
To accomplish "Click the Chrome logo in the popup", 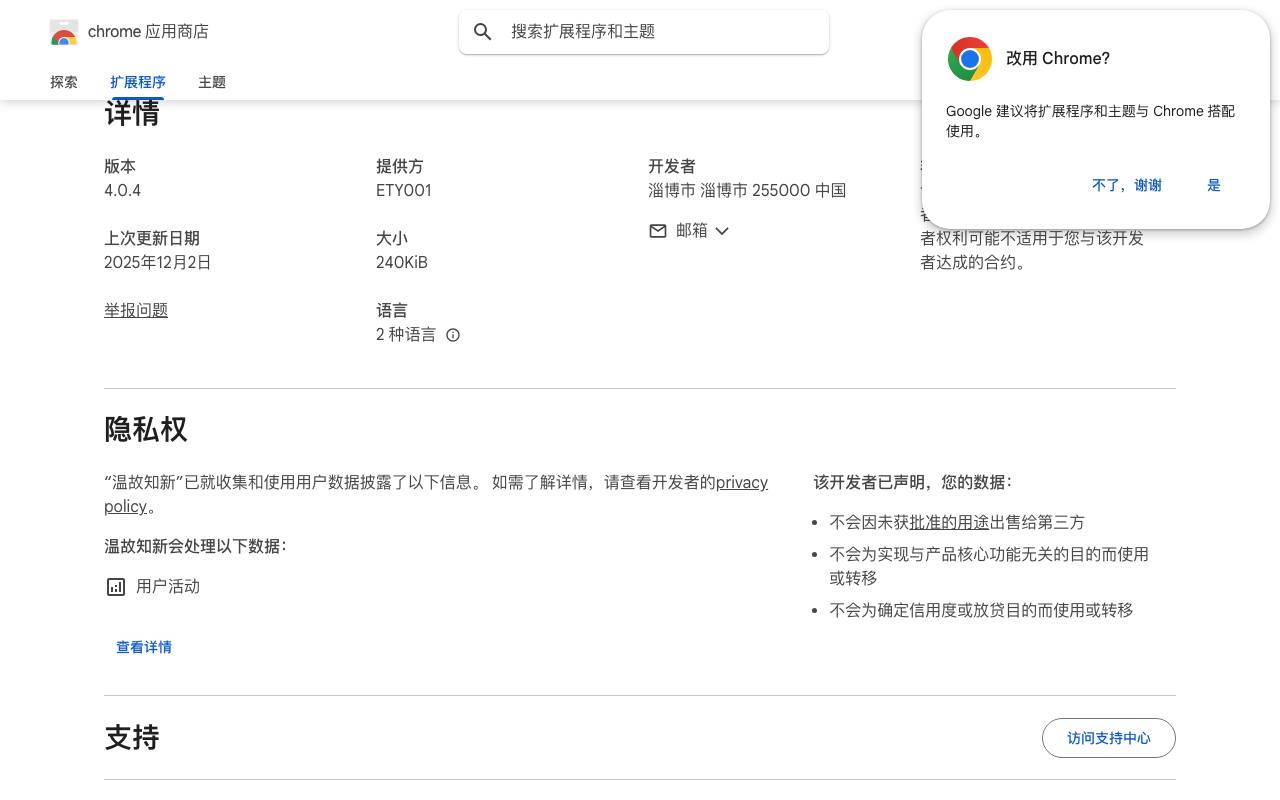I will pos(970,59).
